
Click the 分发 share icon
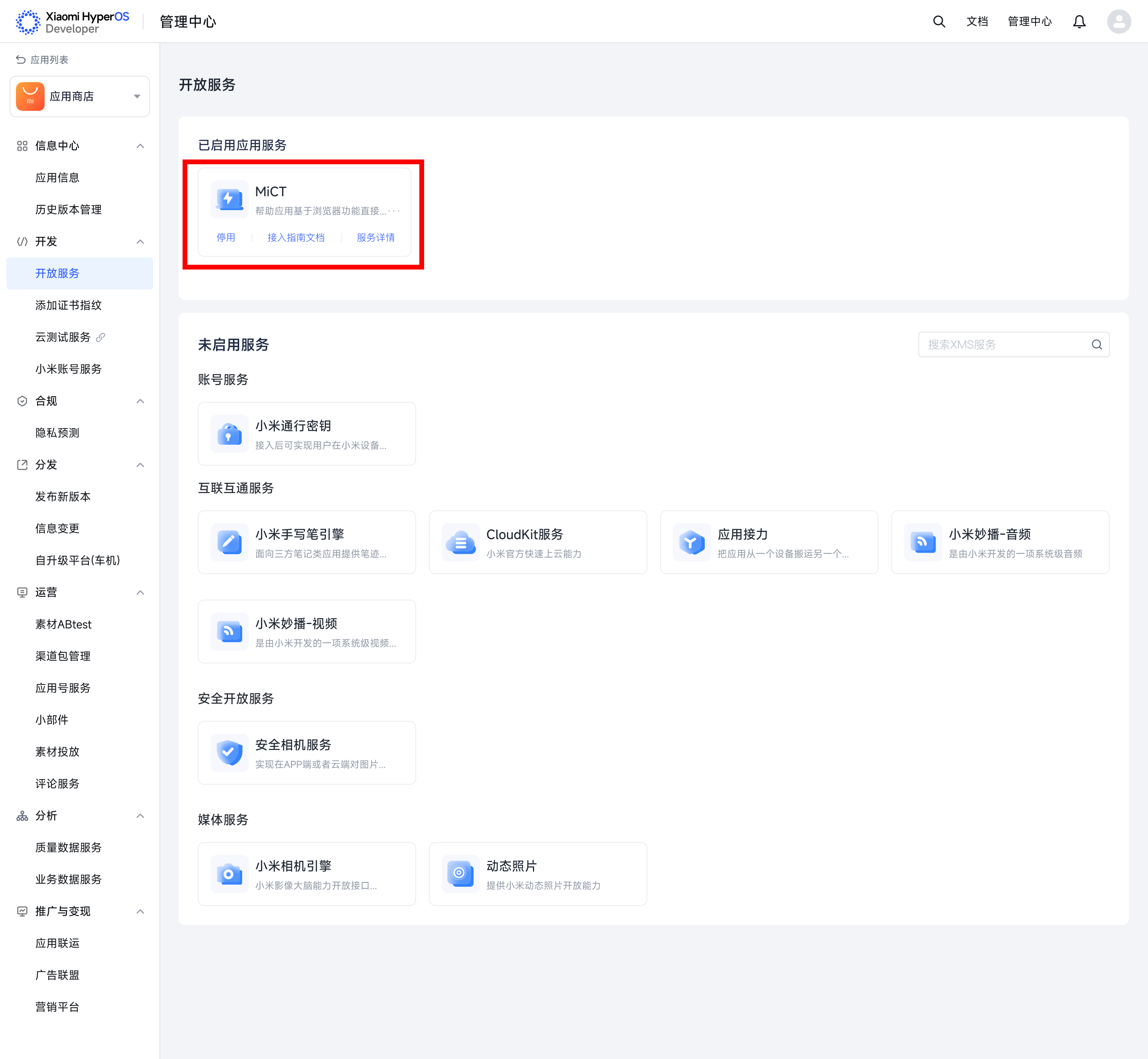22,465
